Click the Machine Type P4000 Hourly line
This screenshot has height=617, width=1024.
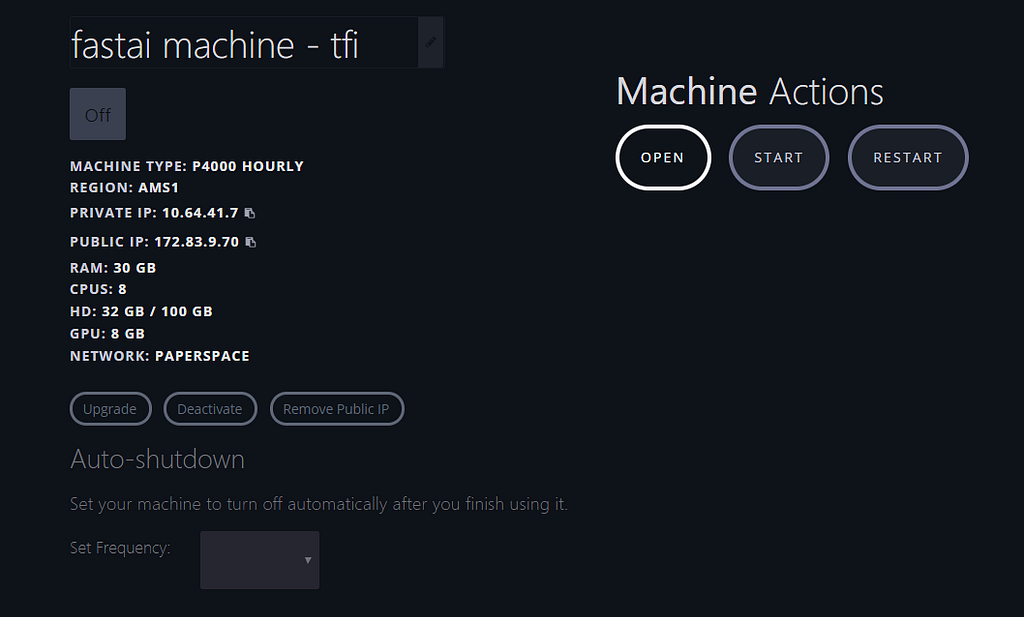pyautogui.click(x=187, y=166)
